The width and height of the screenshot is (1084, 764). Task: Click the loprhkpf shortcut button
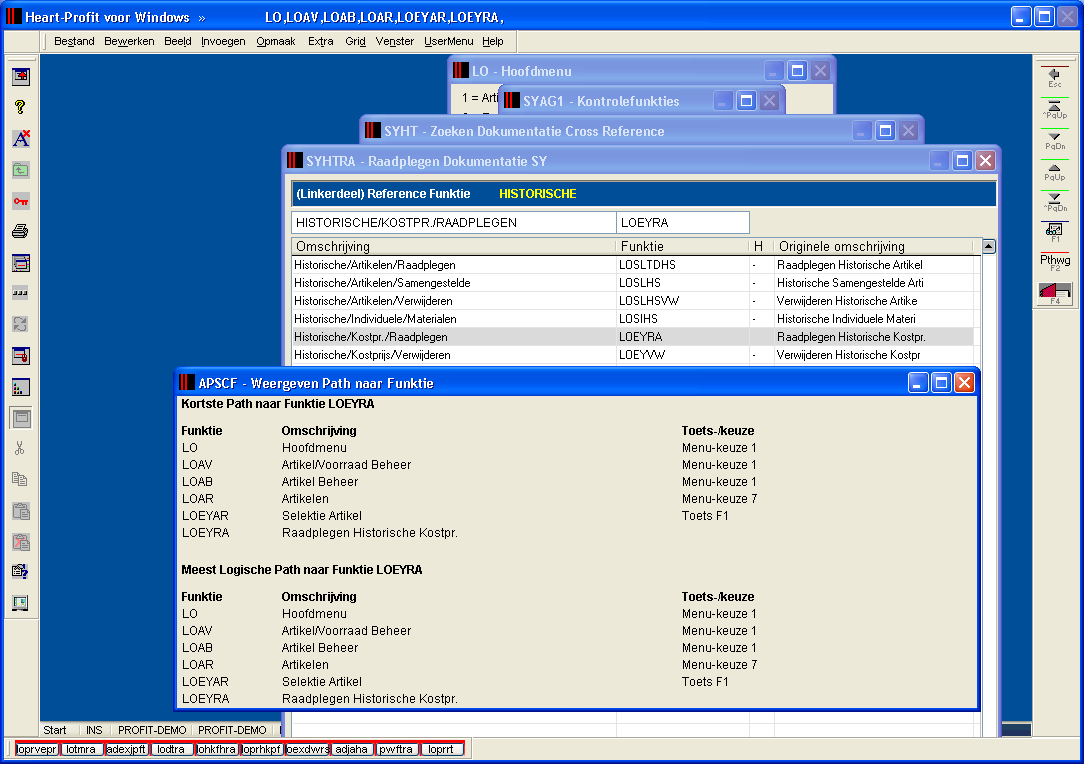(261, 749)
